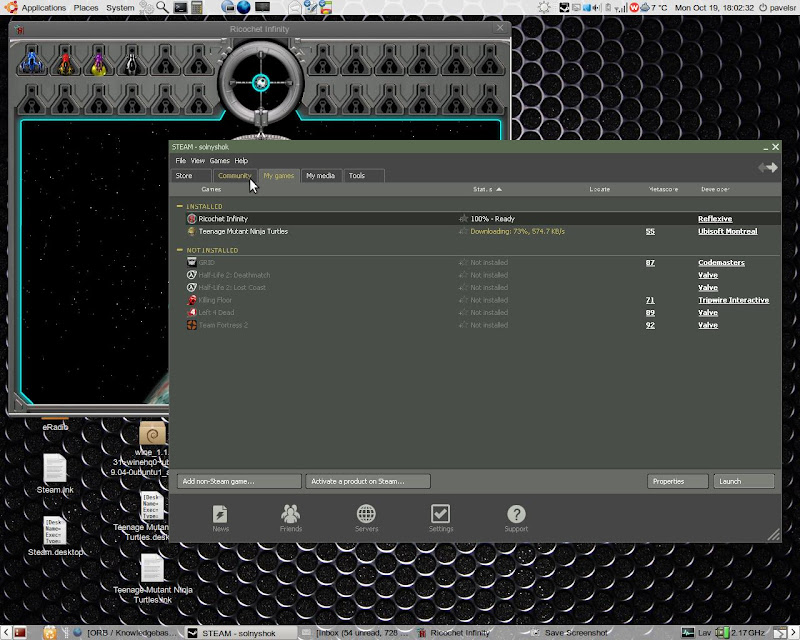Sort by the Metascore column header
The height and width of the screenshot is (640, 800).
(x=663, y=189)
